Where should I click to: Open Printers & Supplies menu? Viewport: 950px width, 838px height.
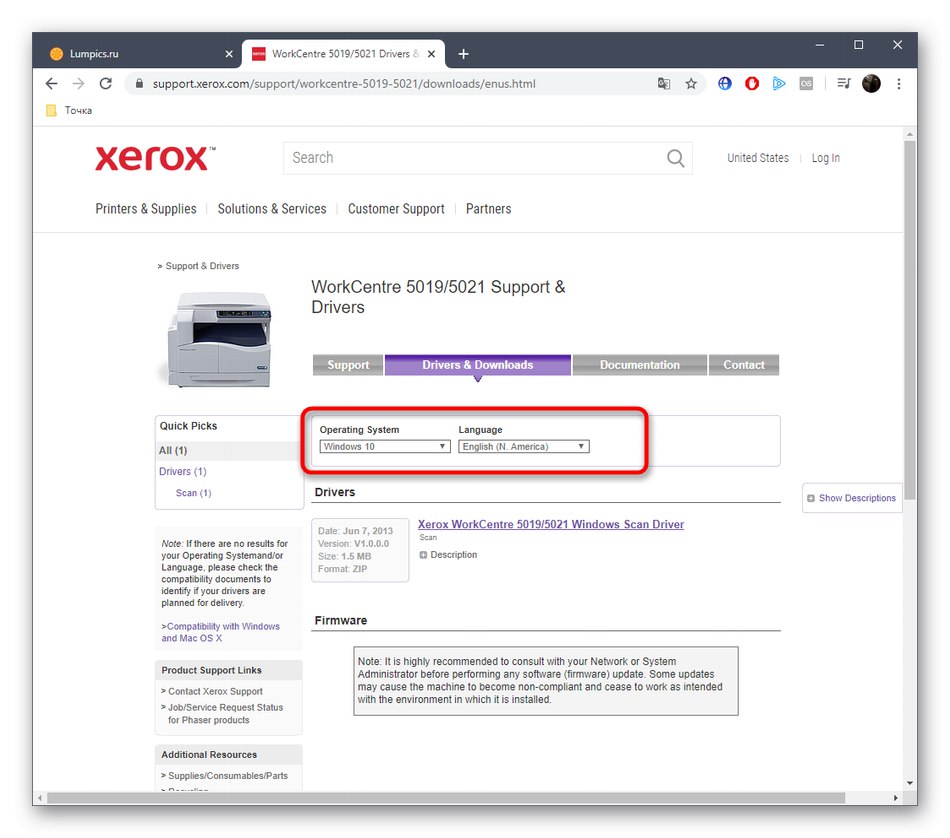[146, 209]
